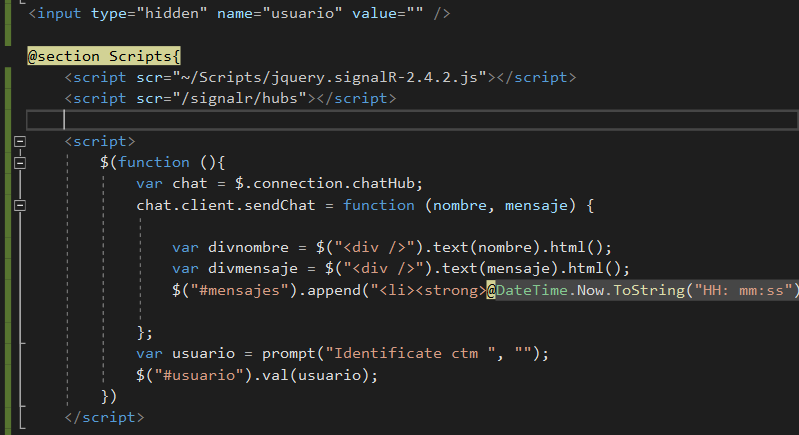Click the $("#usuario").val(usuario) statement
This screenshot has width=799, height=435.
coord(258,375)
